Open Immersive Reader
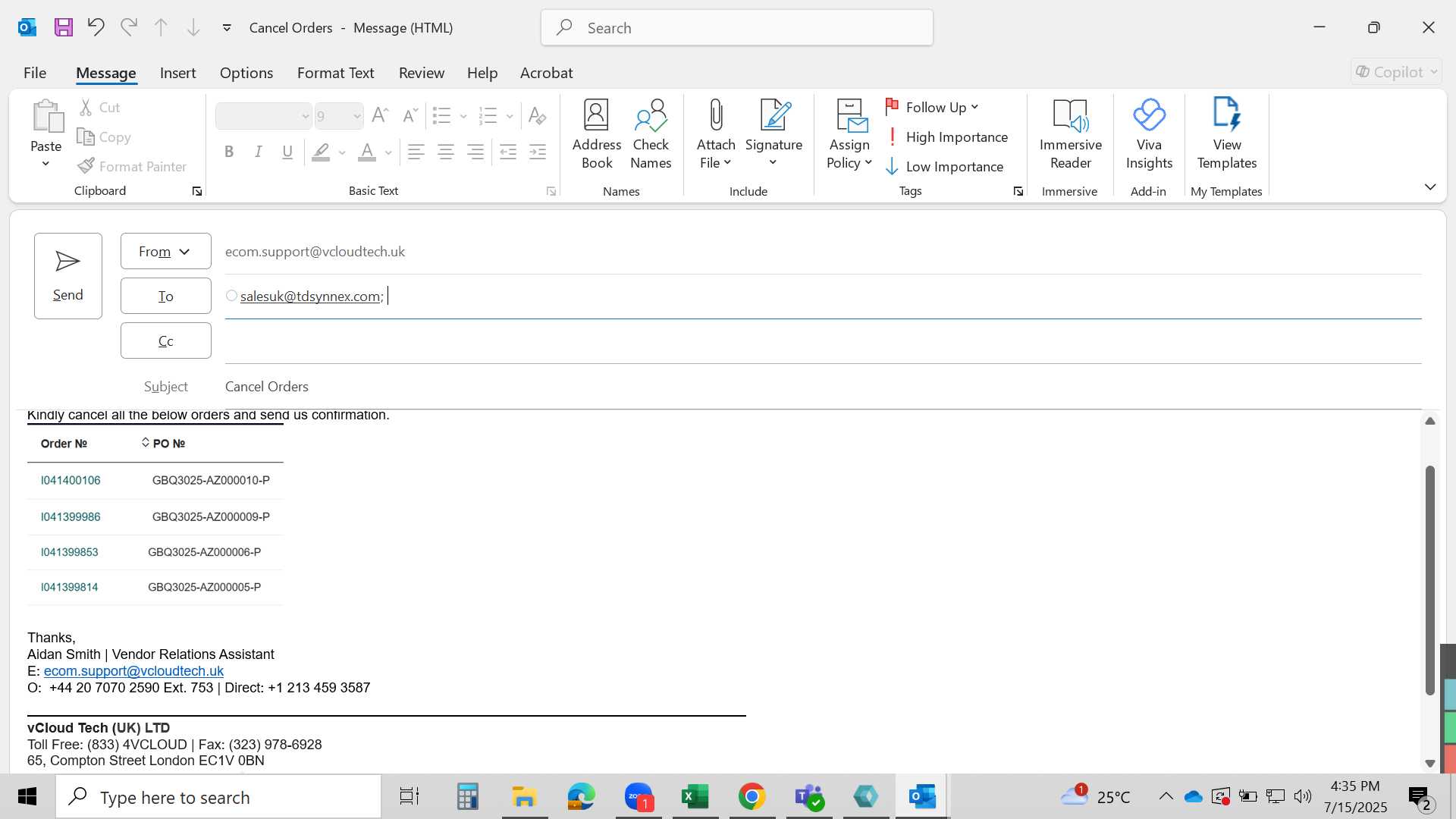Viewport: 1456px width, 819px height. (x=1070, y=135)
